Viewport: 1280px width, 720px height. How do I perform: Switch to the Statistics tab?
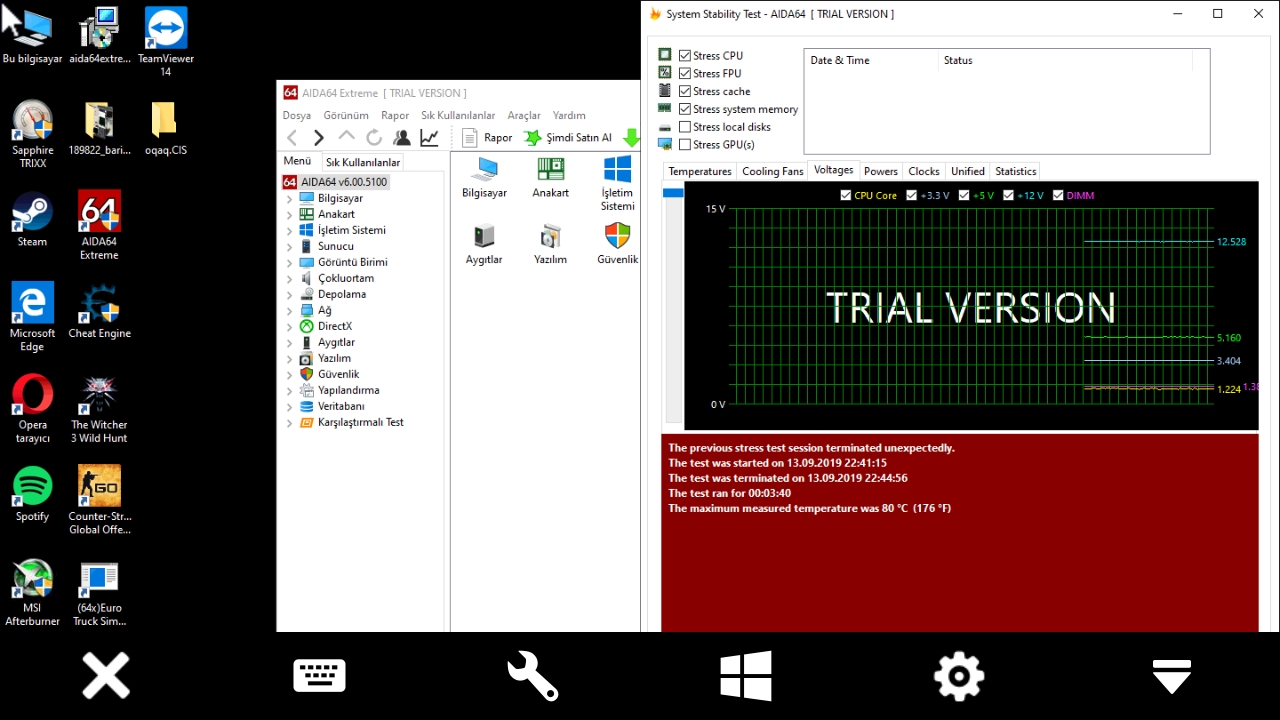1016,172
